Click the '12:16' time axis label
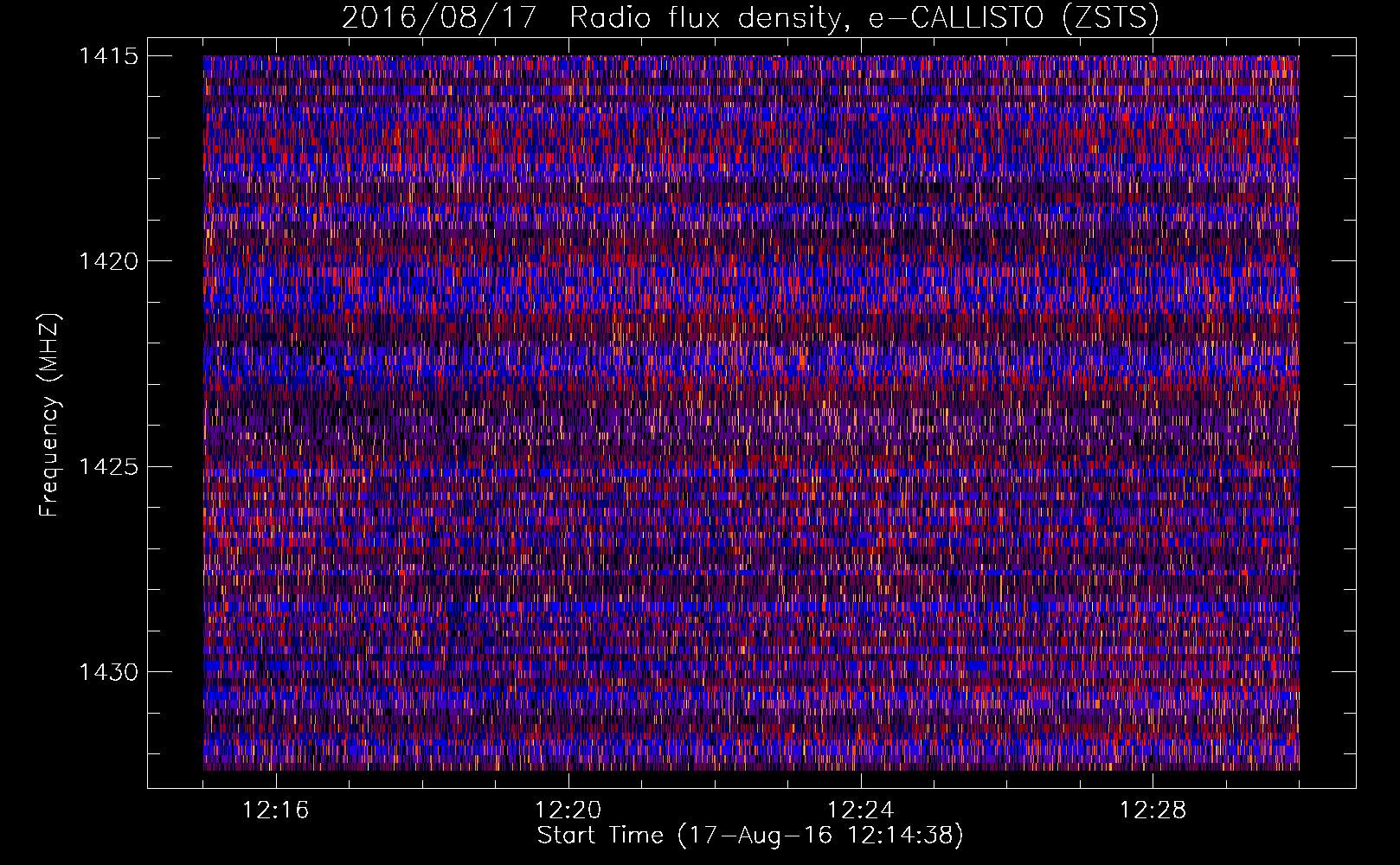The image size is (1400, 865). (275, 811)
